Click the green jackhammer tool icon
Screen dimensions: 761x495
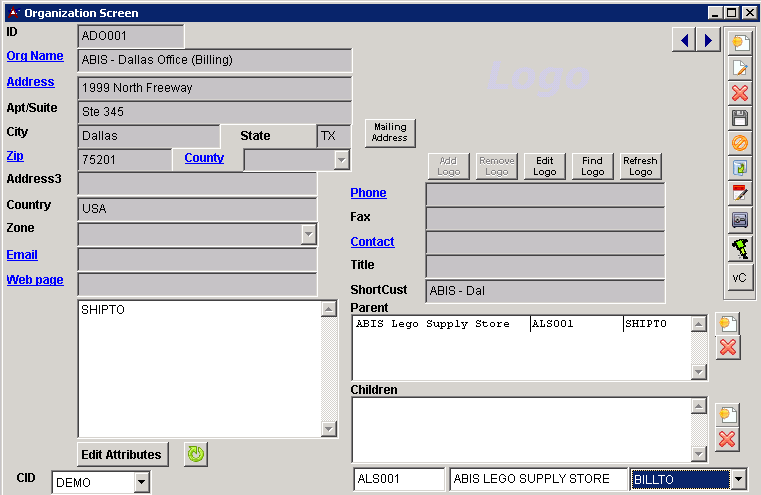(740, 247)
